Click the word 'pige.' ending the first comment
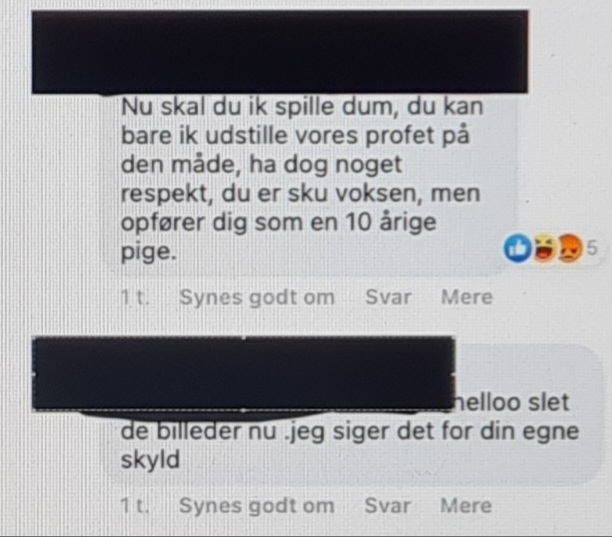The width and height of the screenshot is (612, 537). click(149, 252)
